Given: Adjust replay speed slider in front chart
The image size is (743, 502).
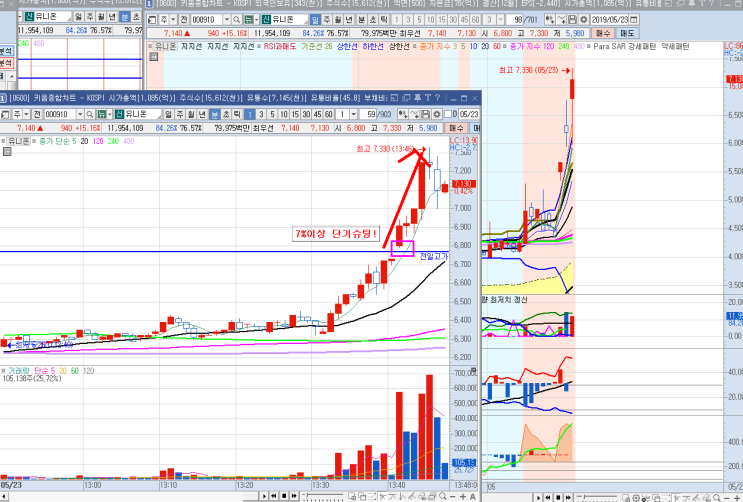Looking at the screenshot, I should point(324,497).
